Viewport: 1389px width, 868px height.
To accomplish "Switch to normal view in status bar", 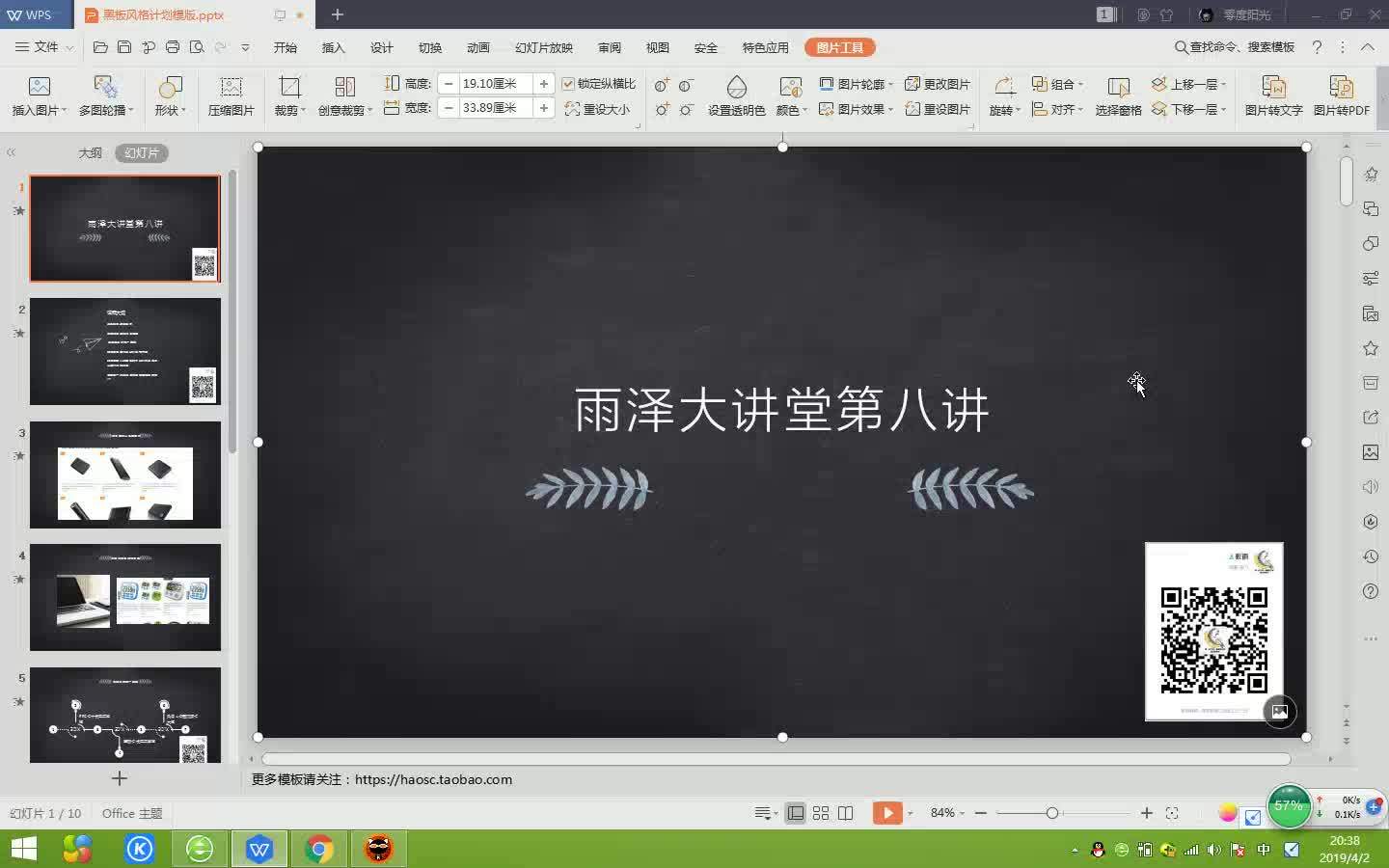I will click(x=796, y=813).
